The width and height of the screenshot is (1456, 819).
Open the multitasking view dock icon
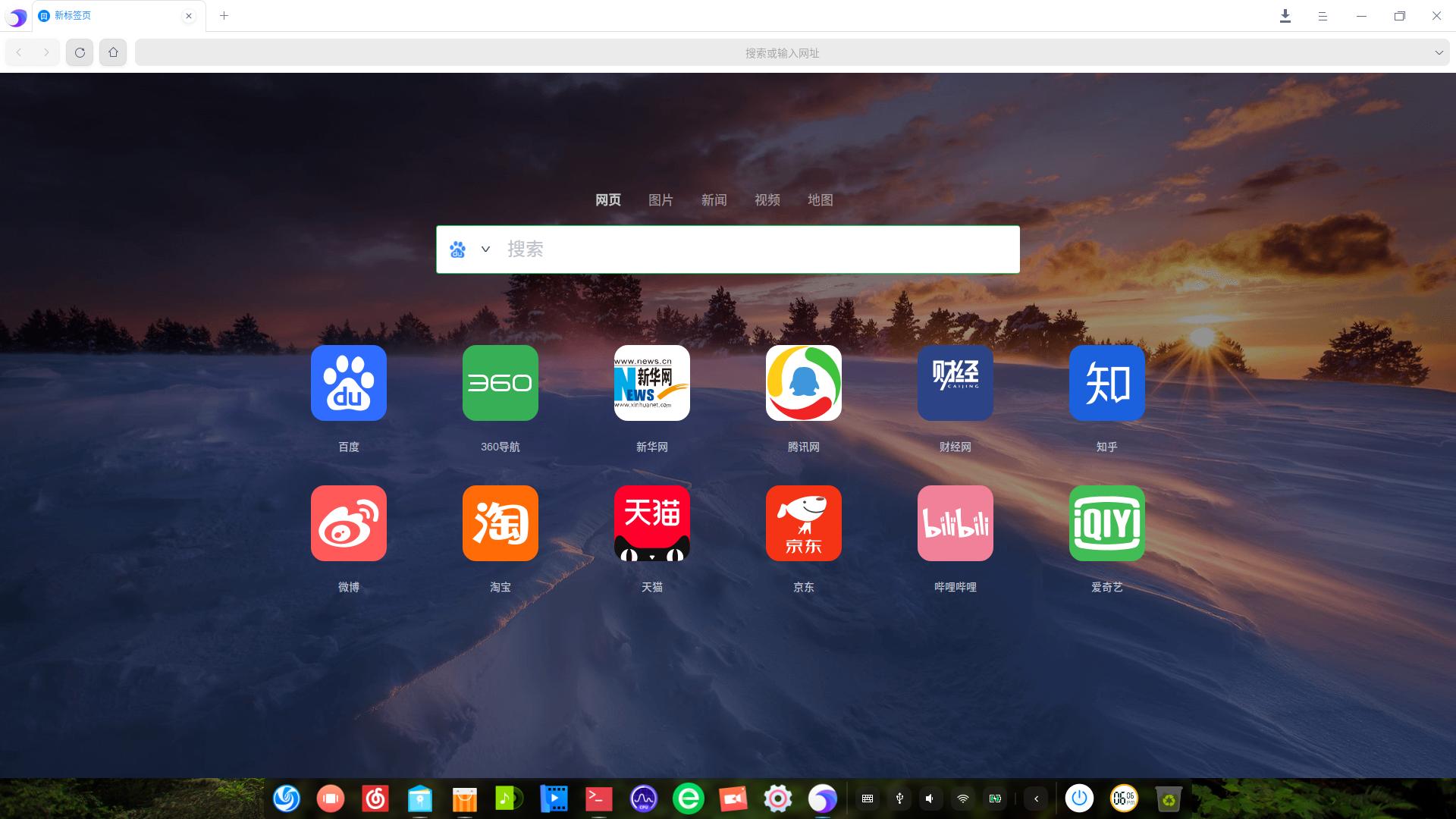click(x=331, y=798)
